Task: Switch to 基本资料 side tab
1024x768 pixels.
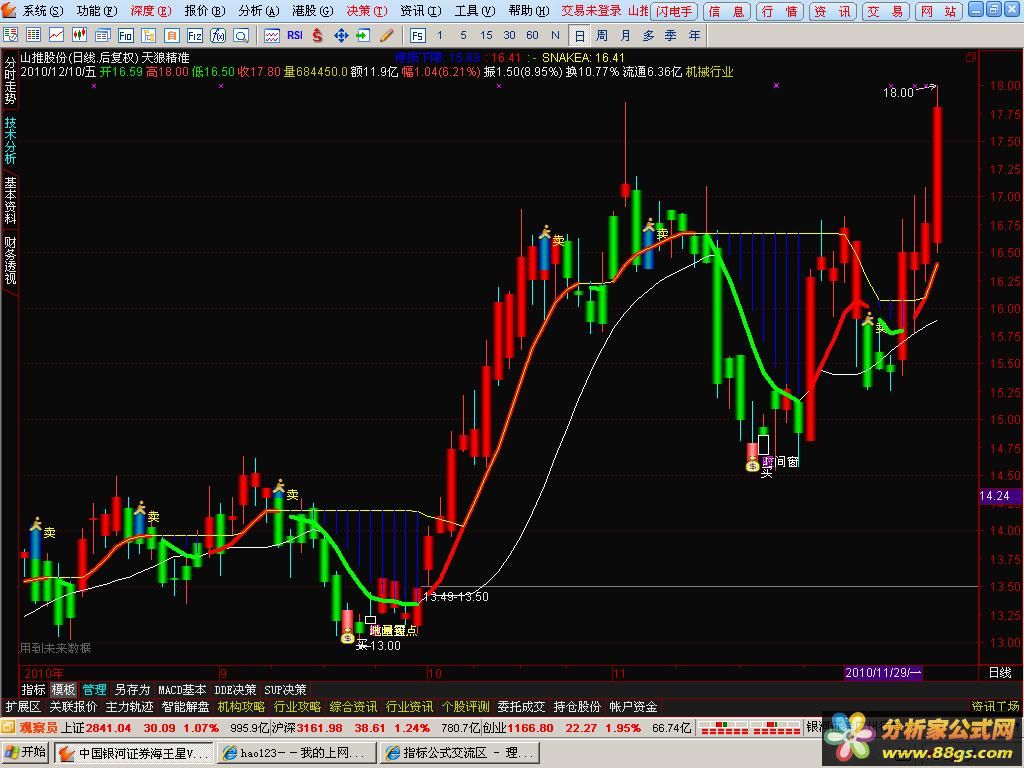Action: tap(10, 200)
